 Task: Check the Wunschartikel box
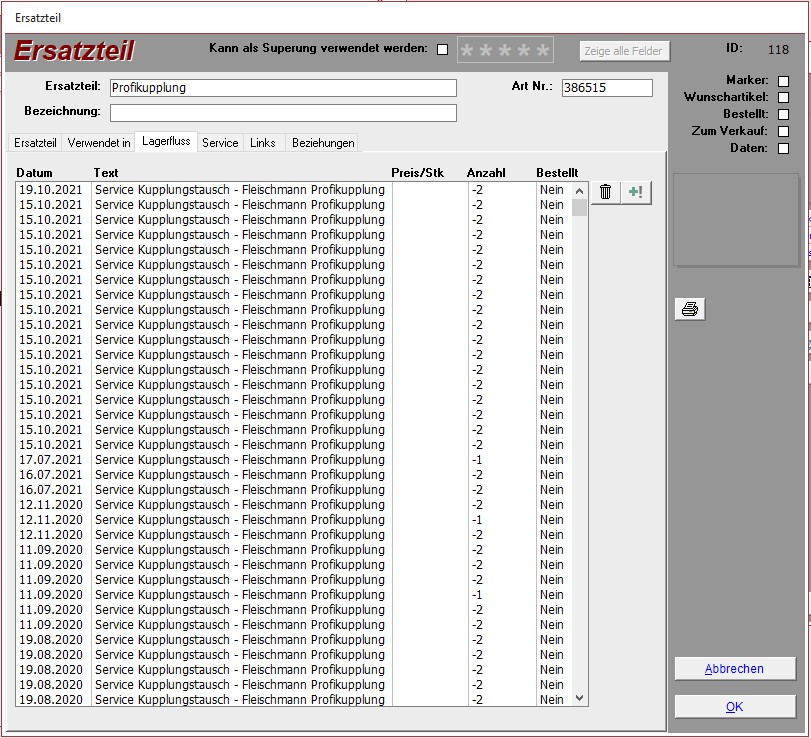[784, 98]
